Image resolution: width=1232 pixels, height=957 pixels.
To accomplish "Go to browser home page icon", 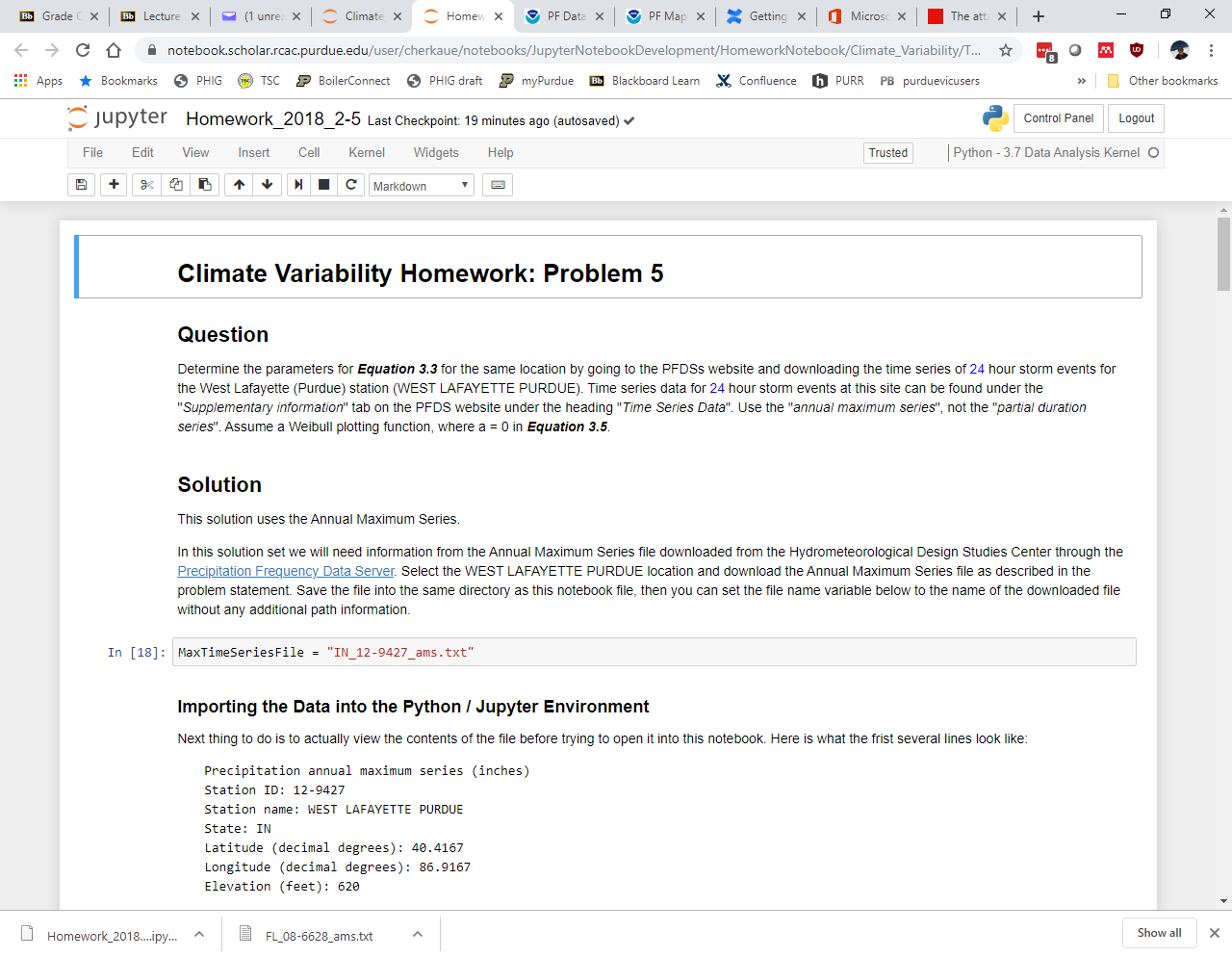I will coord(114,50).
